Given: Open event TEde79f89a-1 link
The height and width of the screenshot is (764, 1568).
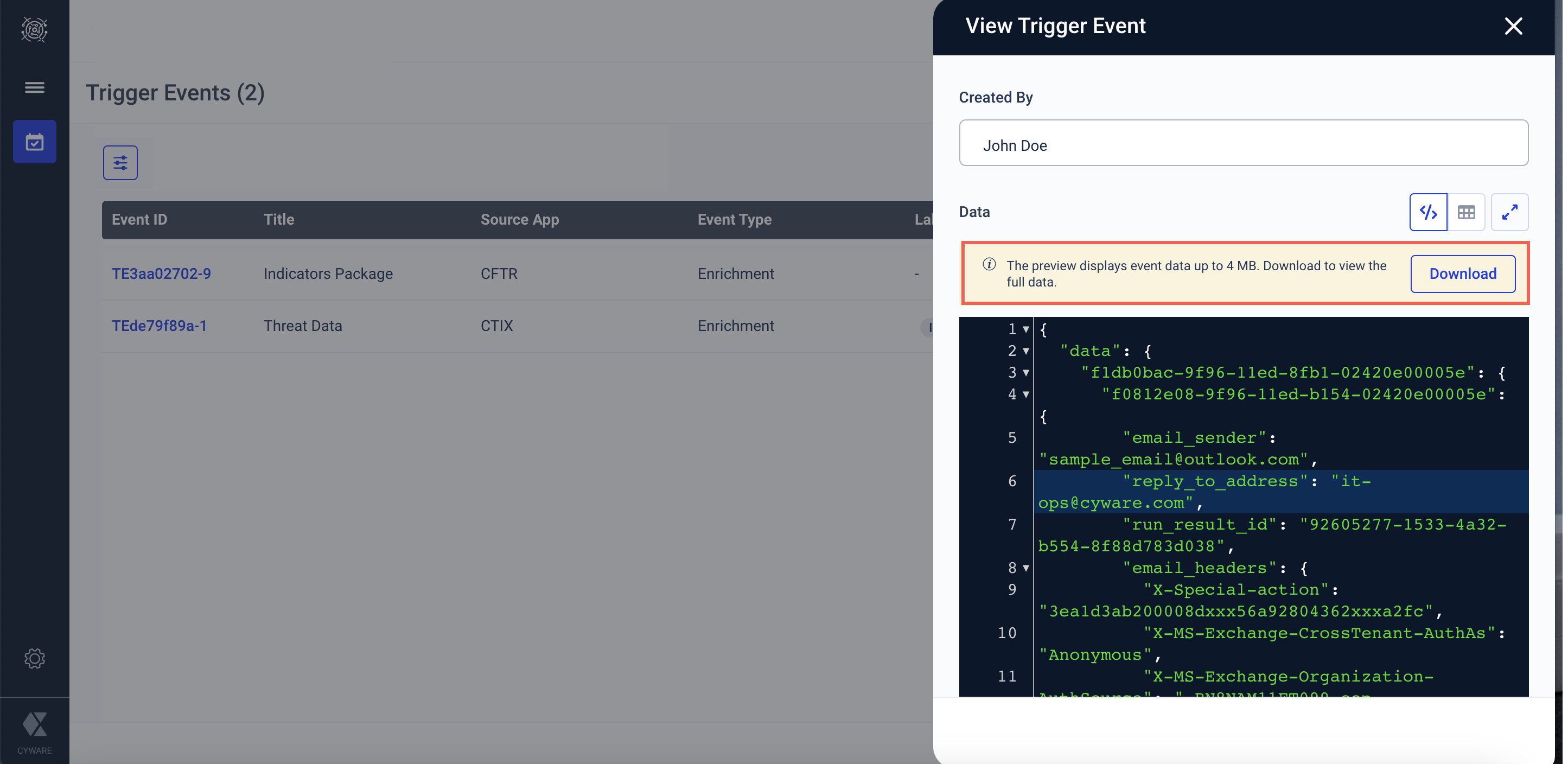Looking at the screenshot, I should click(159, 326).
